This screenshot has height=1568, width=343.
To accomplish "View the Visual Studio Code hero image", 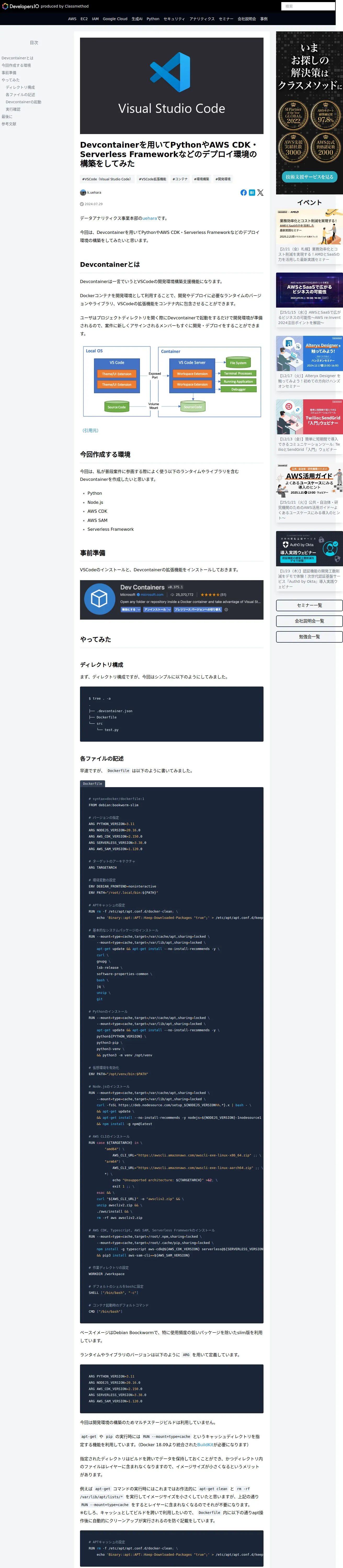I will (x=171, y=86).
